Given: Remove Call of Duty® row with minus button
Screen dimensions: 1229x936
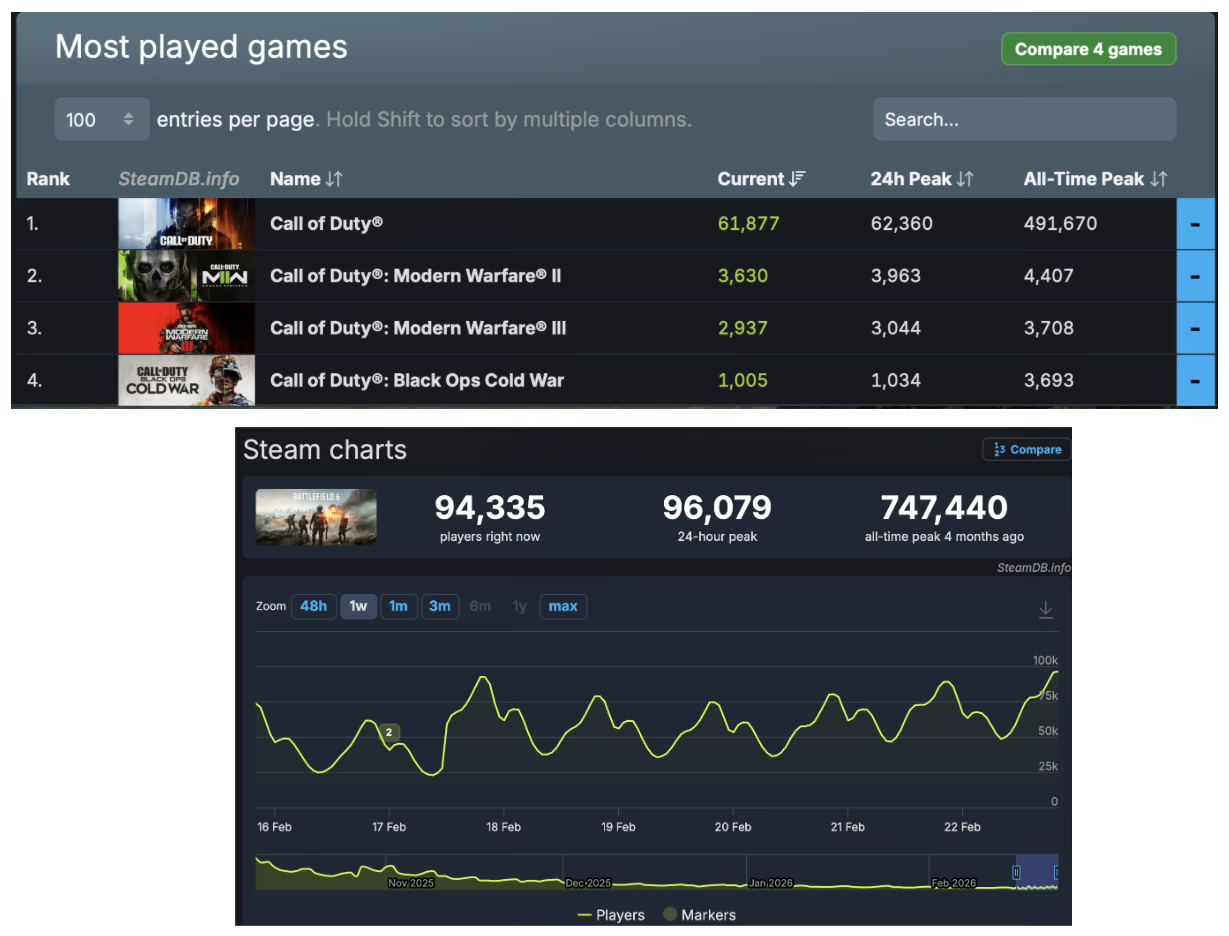Looking at the screenshot, I should pyautogui.click(x=1196, y=223).
